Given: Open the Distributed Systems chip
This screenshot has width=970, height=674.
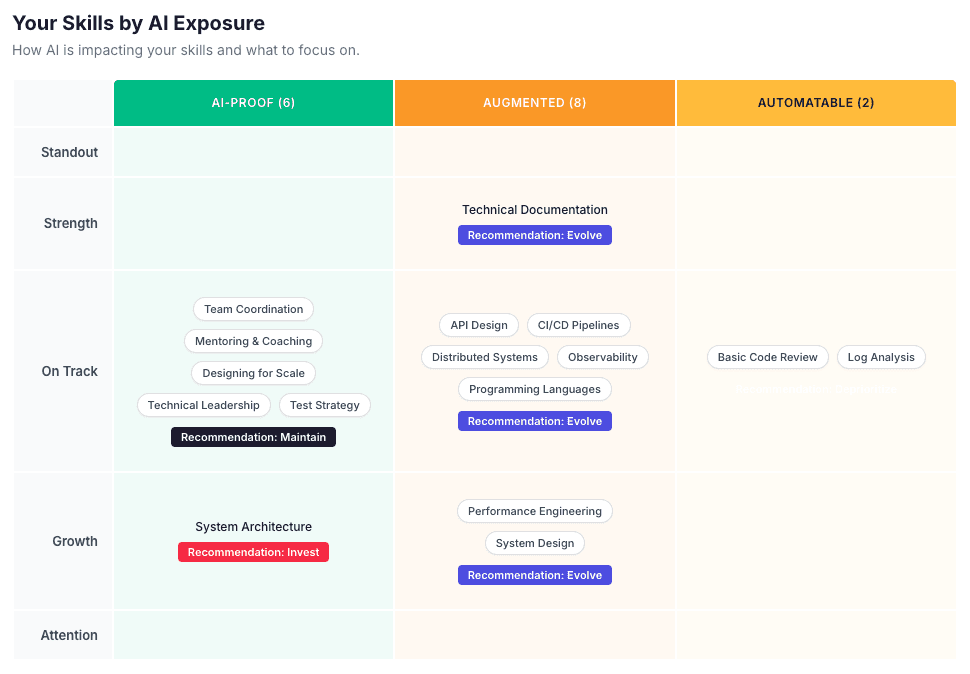Looking at the screenshot, I should tap(485, 357).
